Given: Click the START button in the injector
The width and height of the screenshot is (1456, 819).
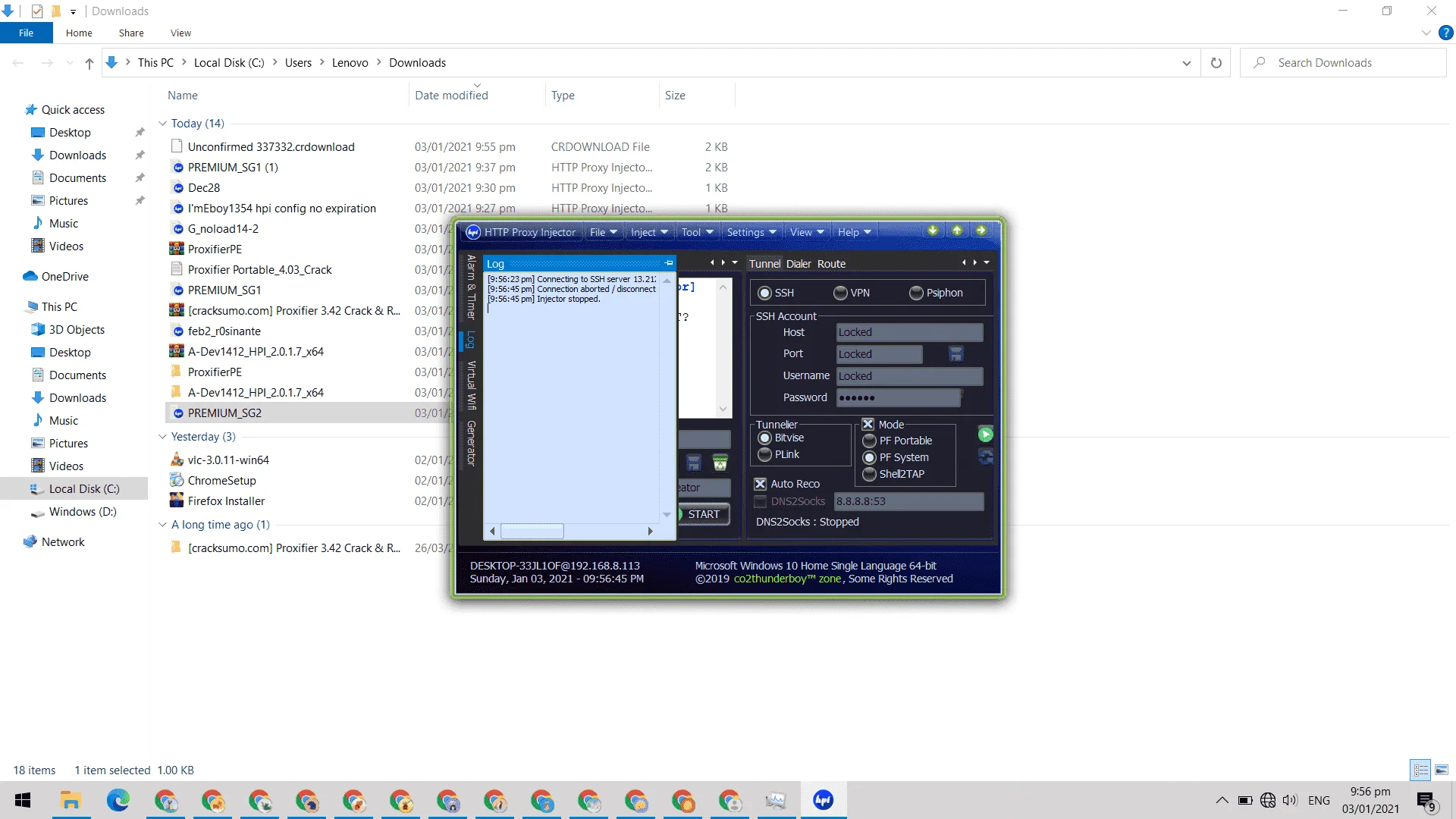Looking at the screenshot, I should (704, 514).
